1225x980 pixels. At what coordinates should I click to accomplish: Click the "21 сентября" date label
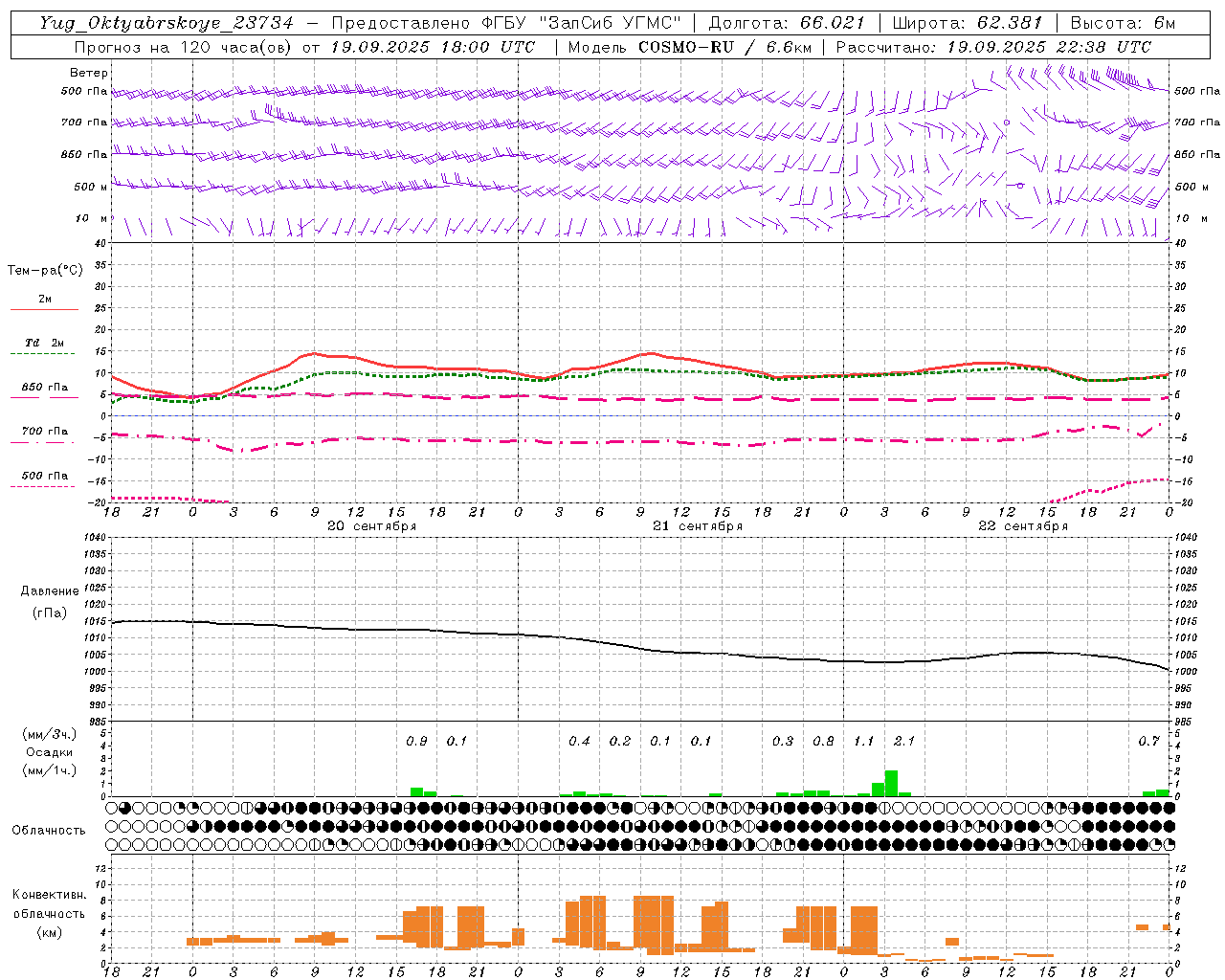(697, 526)
